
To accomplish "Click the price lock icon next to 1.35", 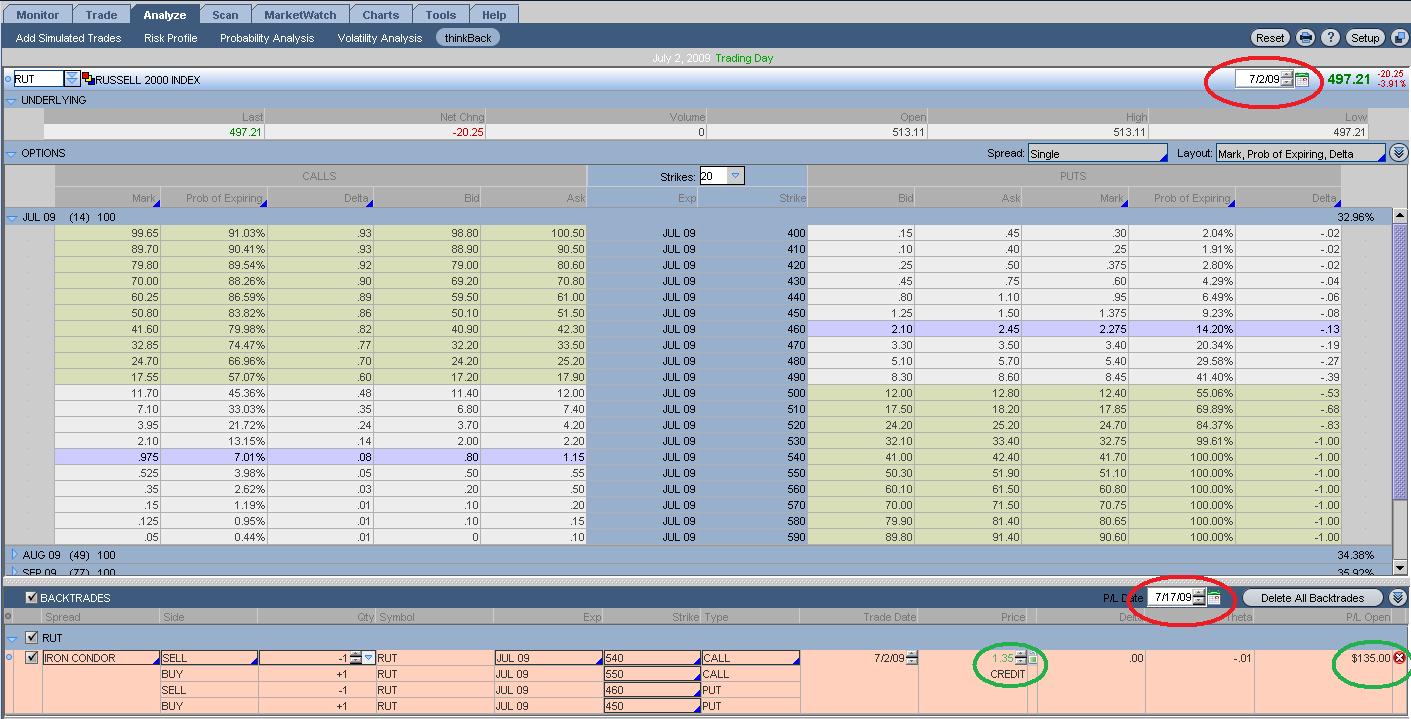I will pos(1034,658).
